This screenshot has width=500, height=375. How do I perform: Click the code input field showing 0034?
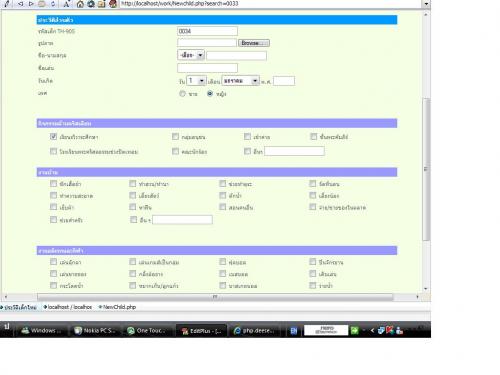click(207, 31)
